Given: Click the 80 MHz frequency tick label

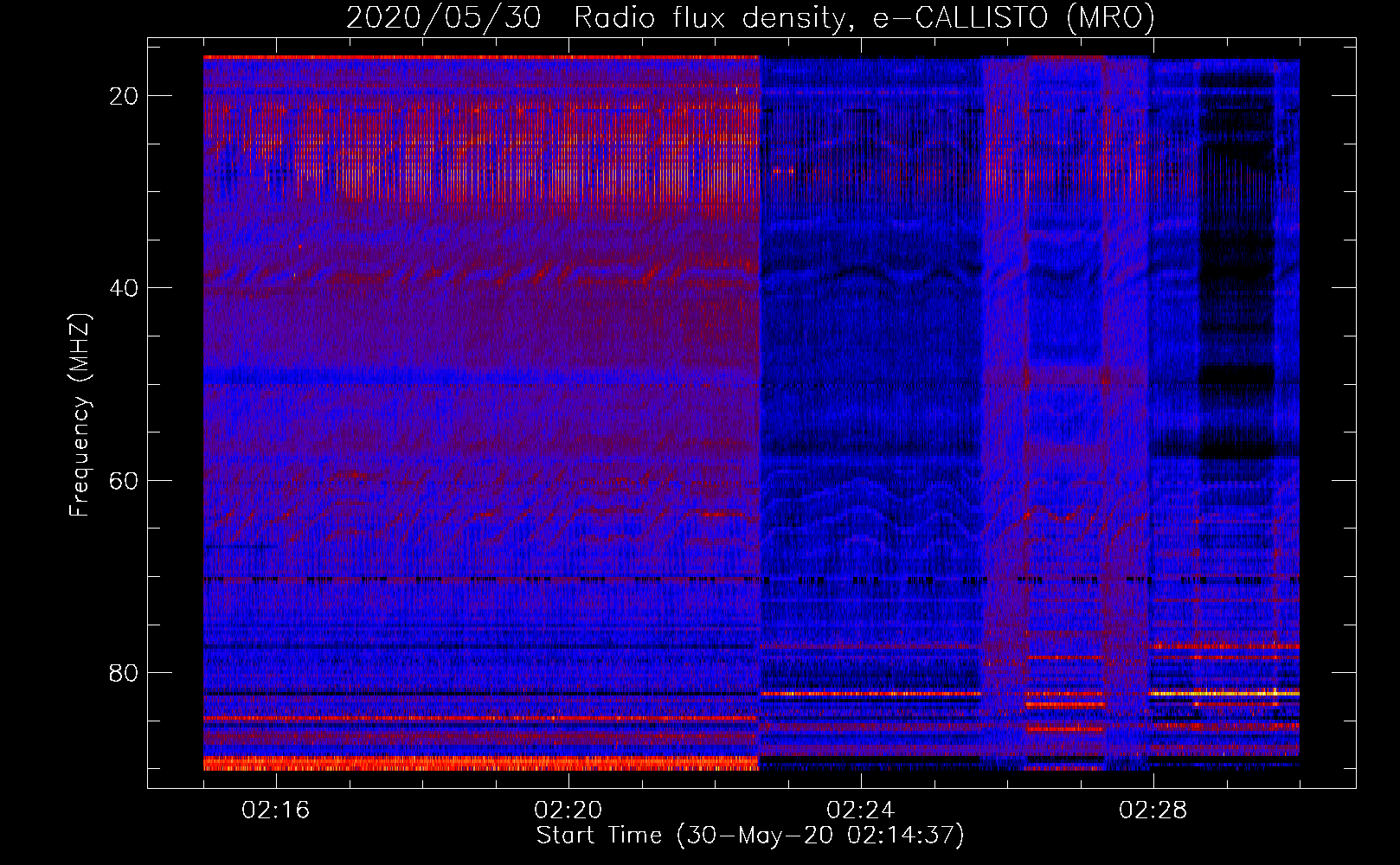Looking at the screenshot, I should tap(125, 672).
